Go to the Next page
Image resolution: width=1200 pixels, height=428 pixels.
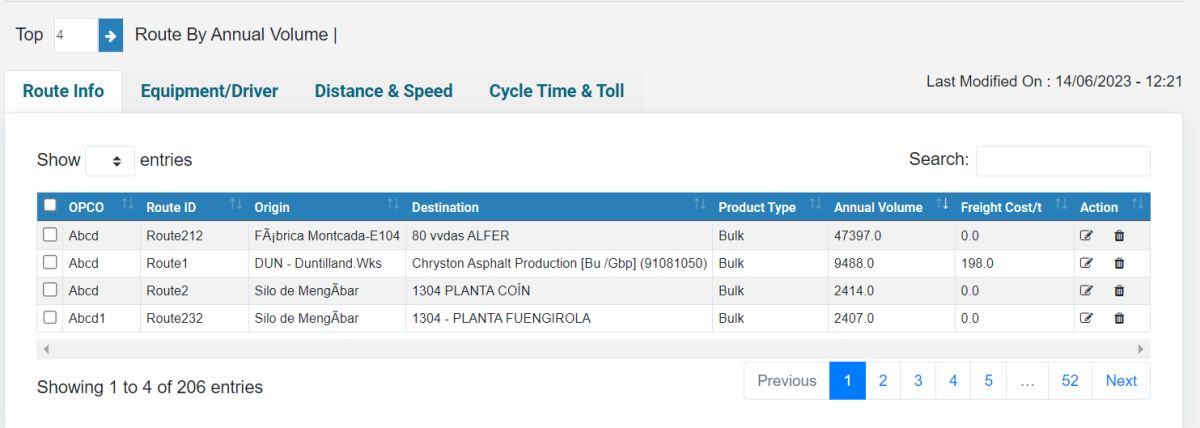1121,381
